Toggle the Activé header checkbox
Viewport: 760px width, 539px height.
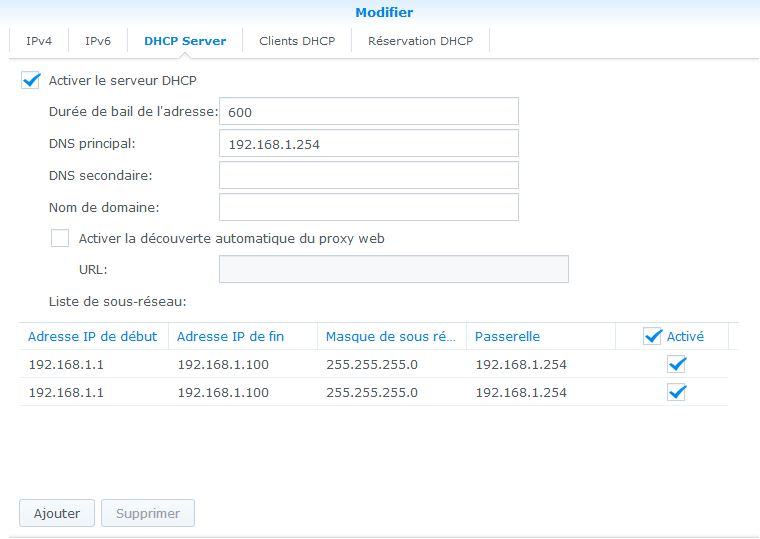tap(653, 337)
